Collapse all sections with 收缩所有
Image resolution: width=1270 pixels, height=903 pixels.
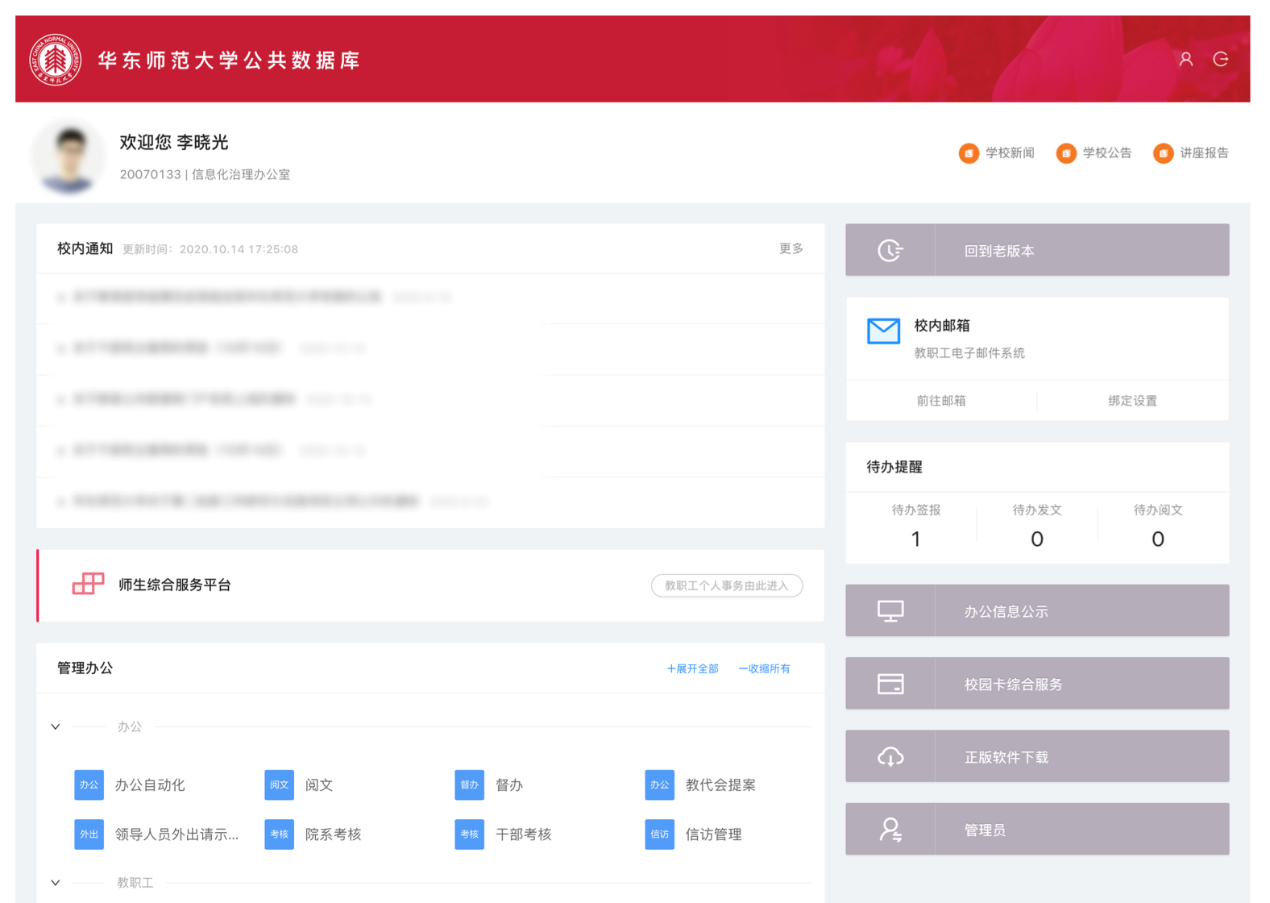[764, 668]
